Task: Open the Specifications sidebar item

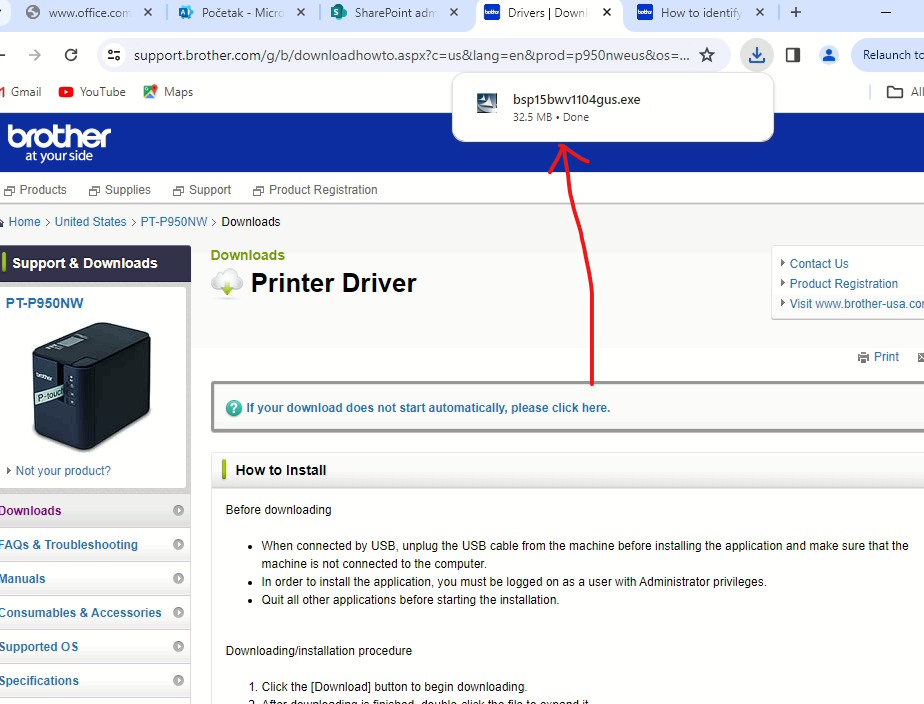Action: 93,681
